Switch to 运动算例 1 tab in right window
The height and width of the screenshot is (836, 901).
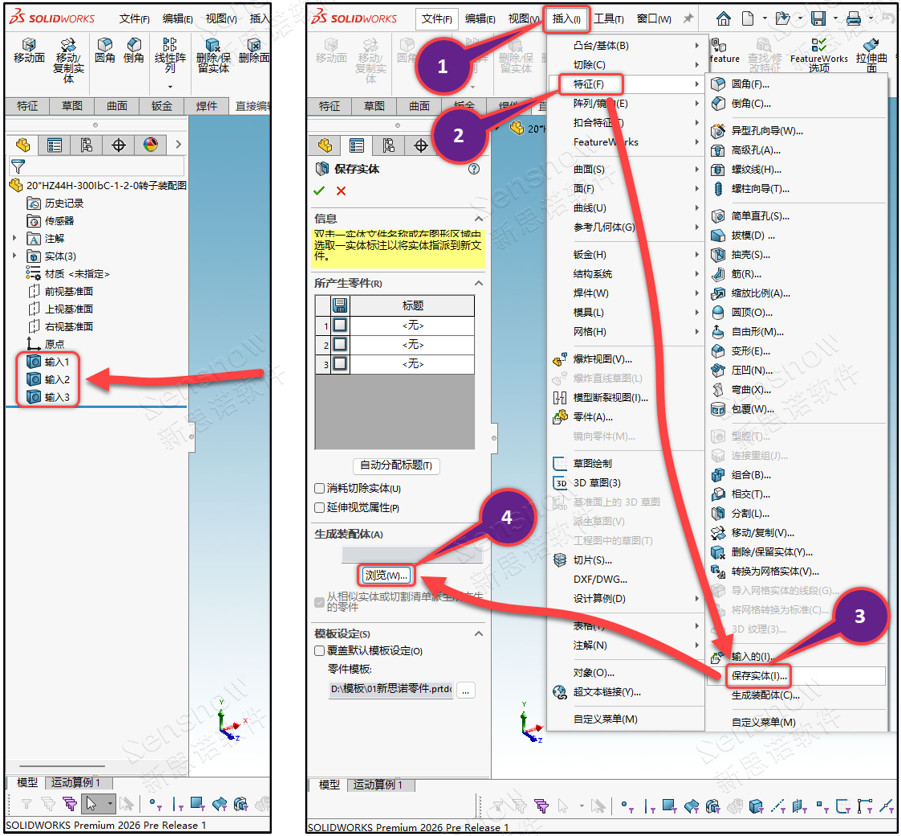click(378, 784)
